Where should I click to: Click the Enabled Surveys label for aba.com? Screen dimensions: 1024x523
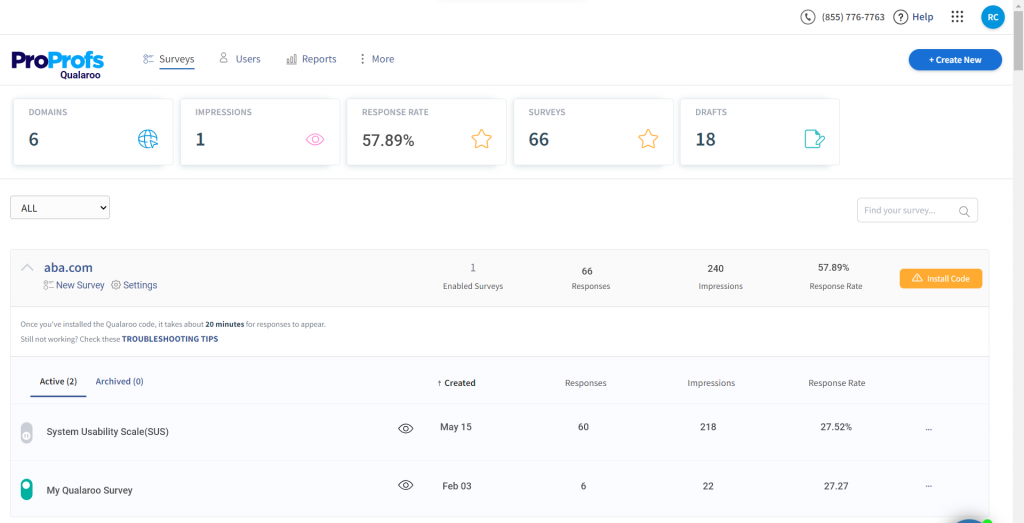point(473,286)
